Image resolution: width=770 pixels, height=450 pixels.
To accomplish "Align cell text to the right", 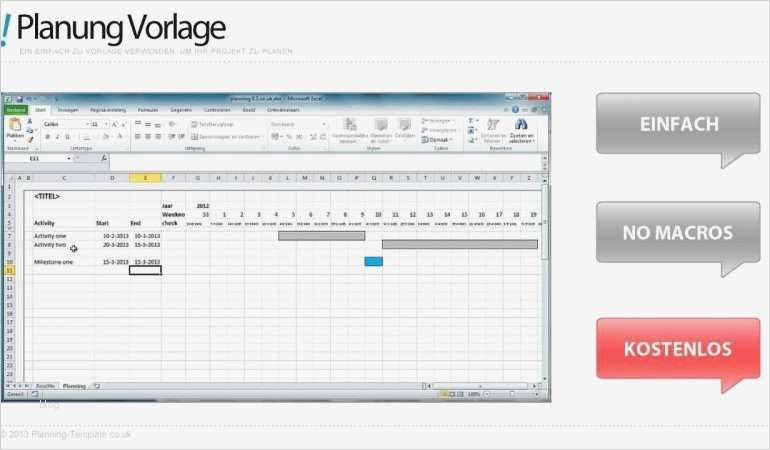I will point(158,137).
